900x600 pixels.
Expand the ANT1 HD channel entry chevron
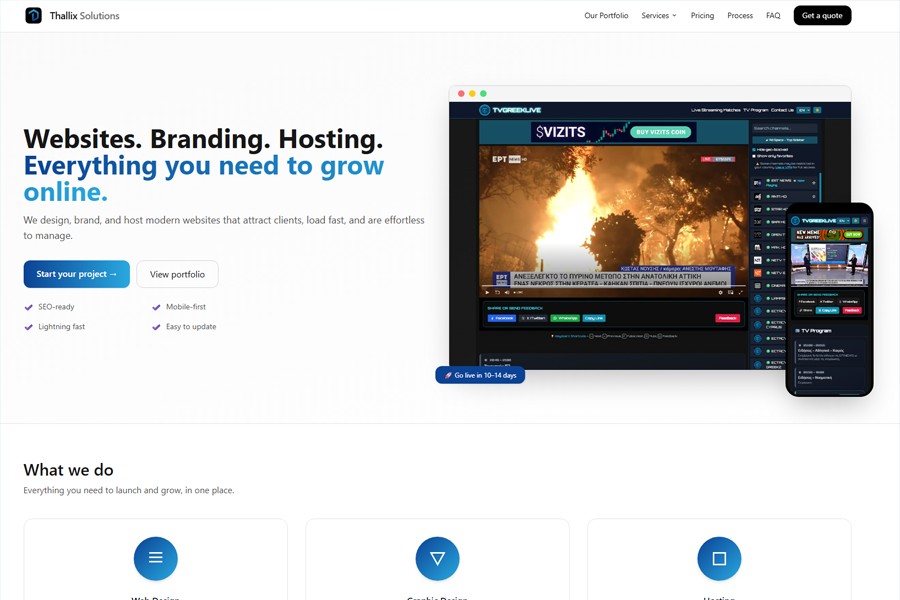(814, 196)
